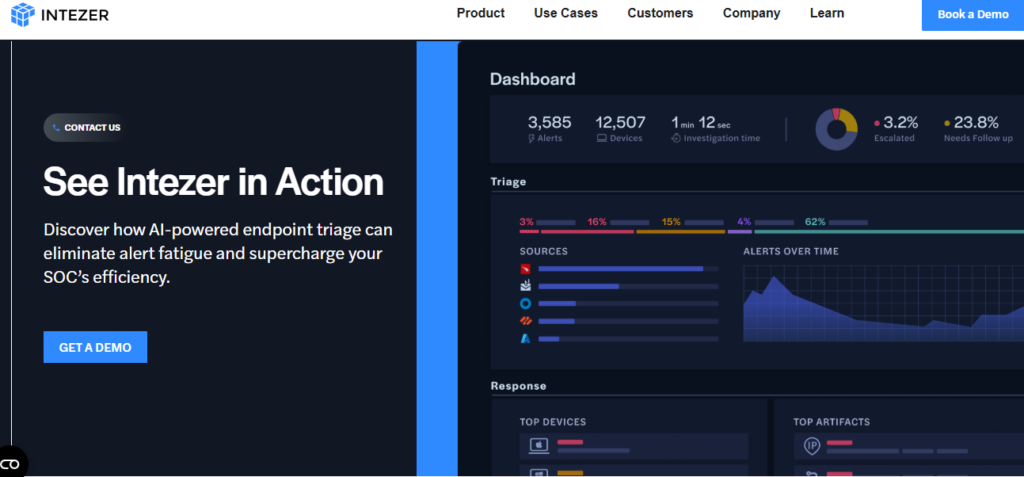Click the Contact Us pill button
The width and height of the screenshot is (1024, 477).
(x=86, y=127)
